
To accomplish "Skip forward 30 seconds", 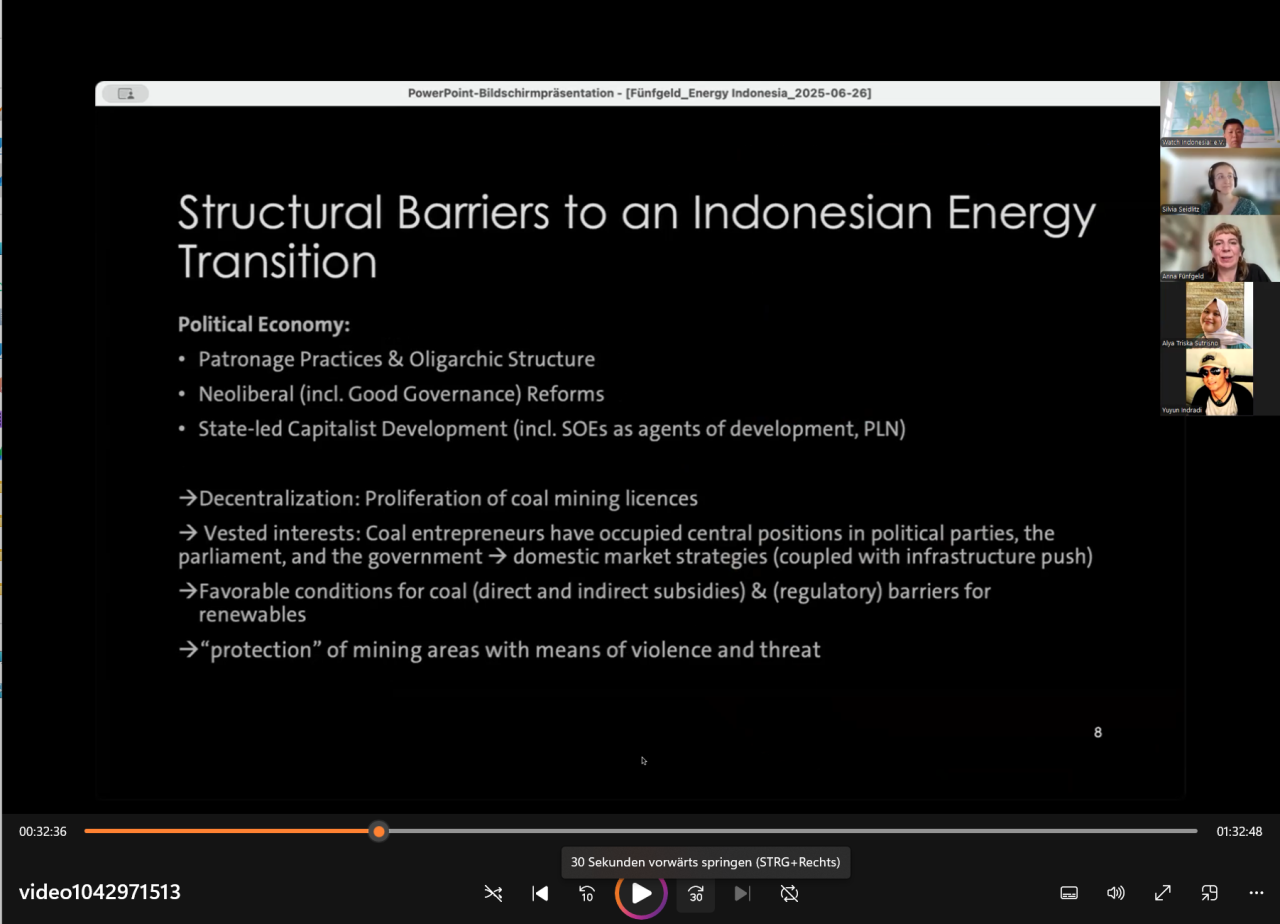I will (696, 893).
